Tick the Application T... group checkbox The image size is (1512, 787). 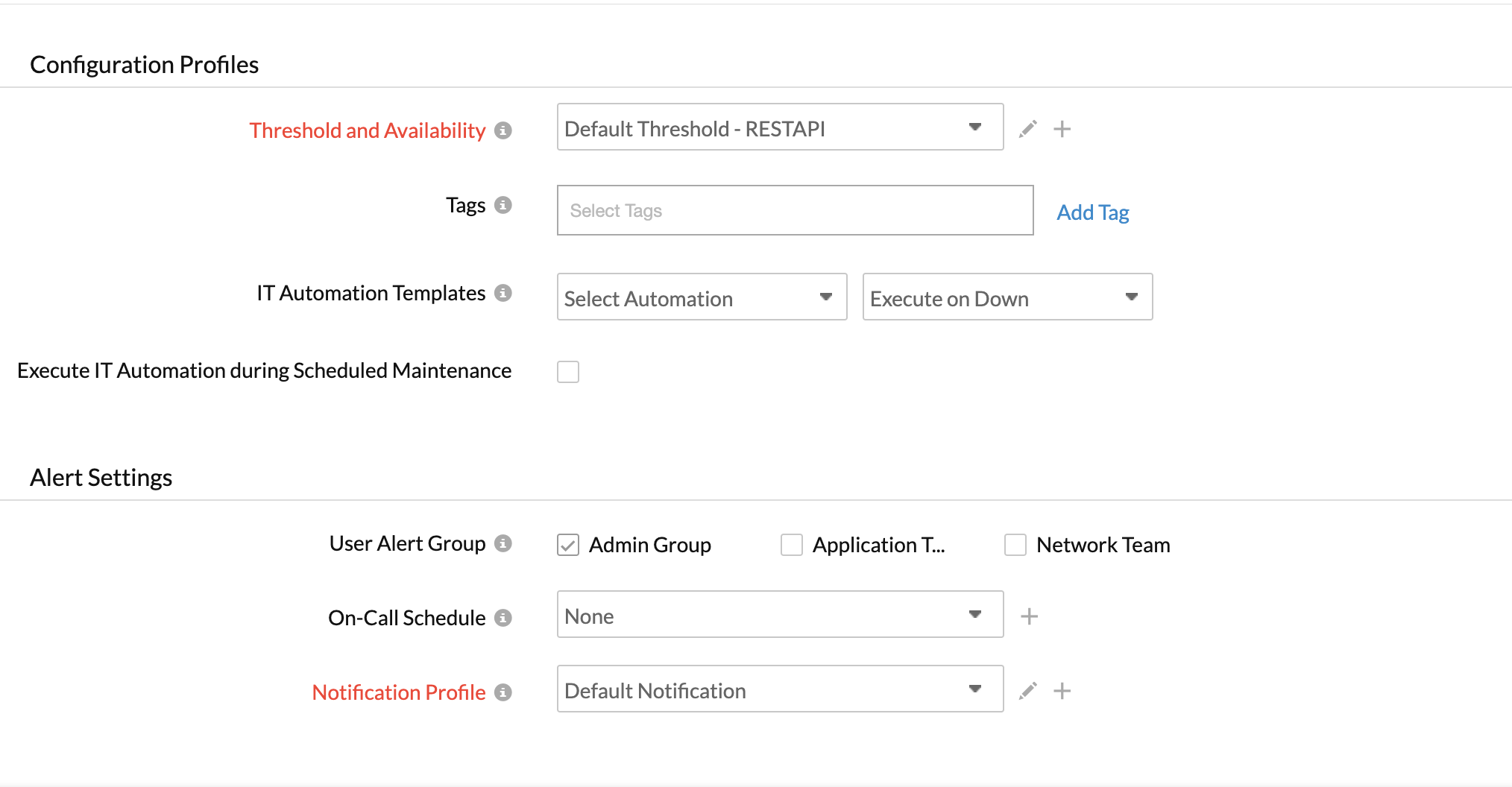pos(792,545)
